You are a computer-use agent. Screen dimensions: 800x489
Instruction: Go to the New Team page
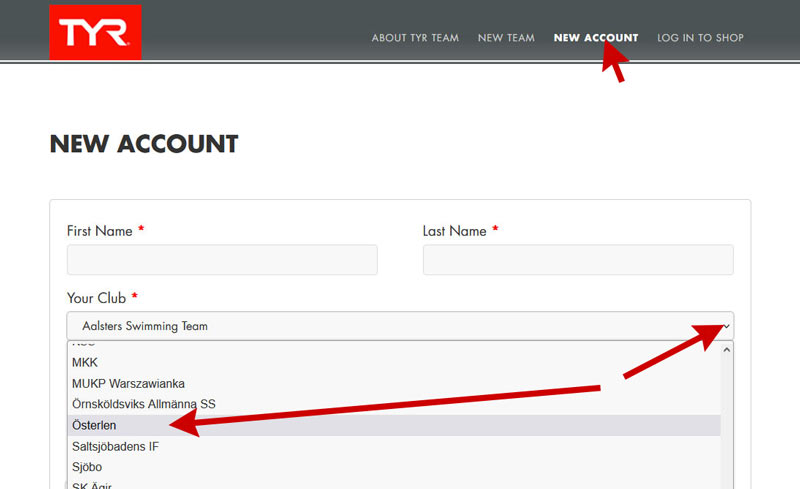tap(506, 38)
